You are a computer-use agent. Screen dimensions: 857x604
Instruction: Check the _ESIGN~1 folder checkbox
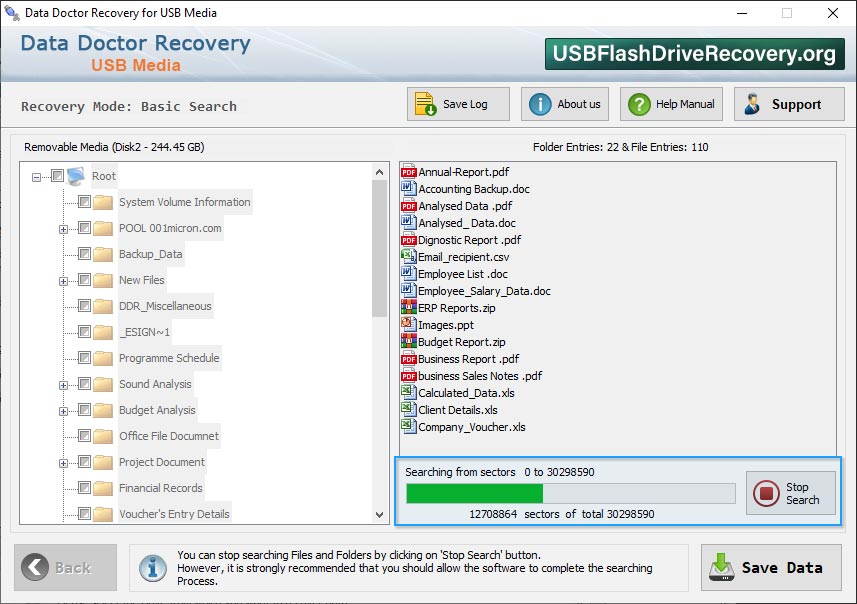84,332
